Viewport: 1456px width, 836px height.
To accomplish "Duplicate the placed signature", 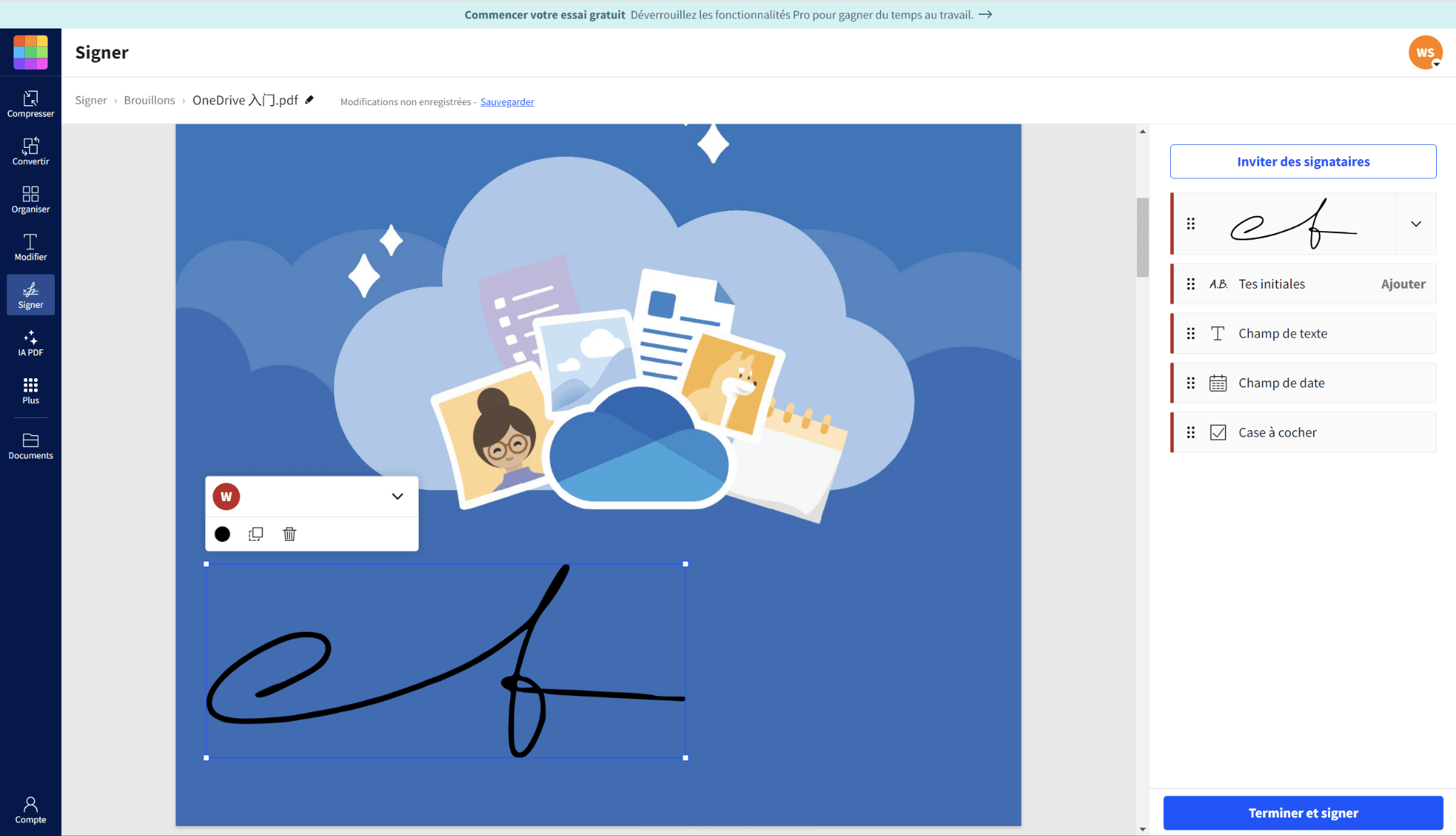I will pyautogui.click(x=256, y=534).
